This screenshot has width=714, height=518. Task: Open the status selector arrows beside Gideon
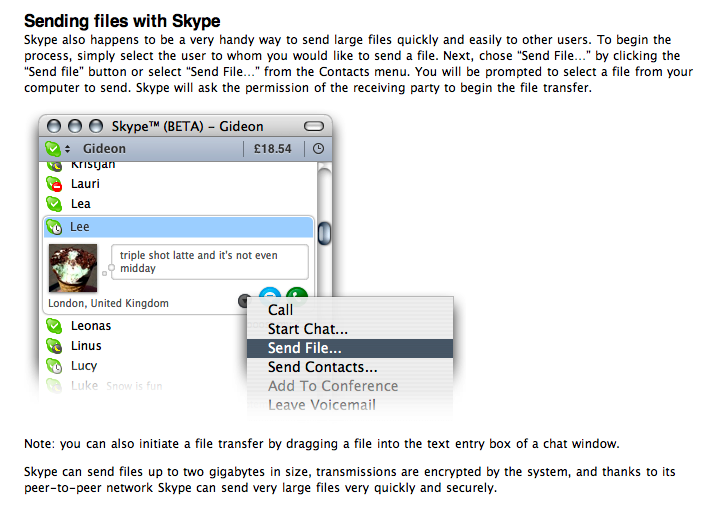(x=67, y=149)
